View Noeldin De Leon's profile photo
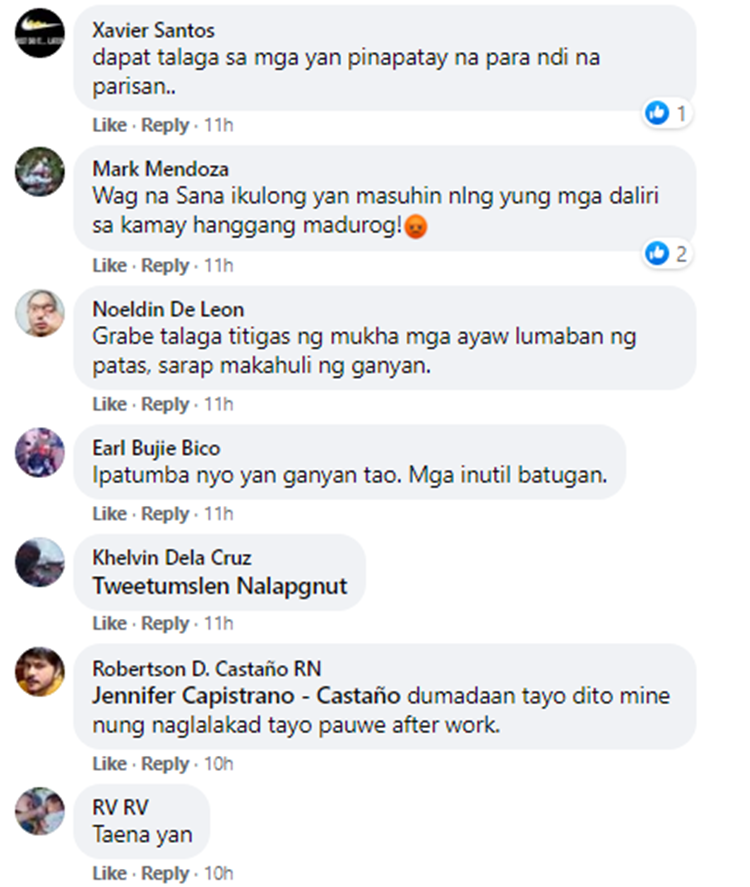Viewport: 750px width, 887px height. click(x=40, y=313)
